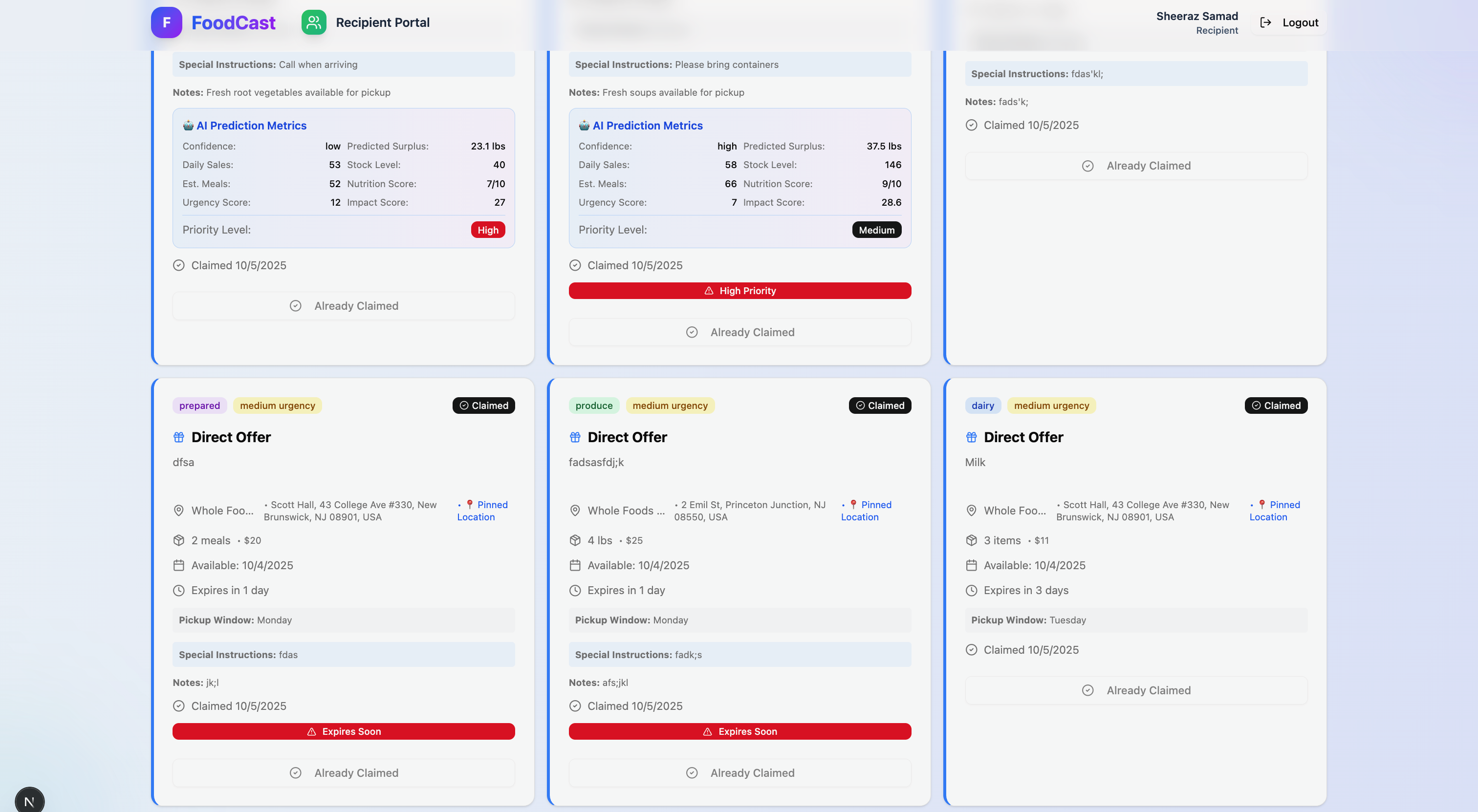Viewport: 1478px width, 812px height.
Task: Click the Next.js N badge icon
Action: pos(29,801)
